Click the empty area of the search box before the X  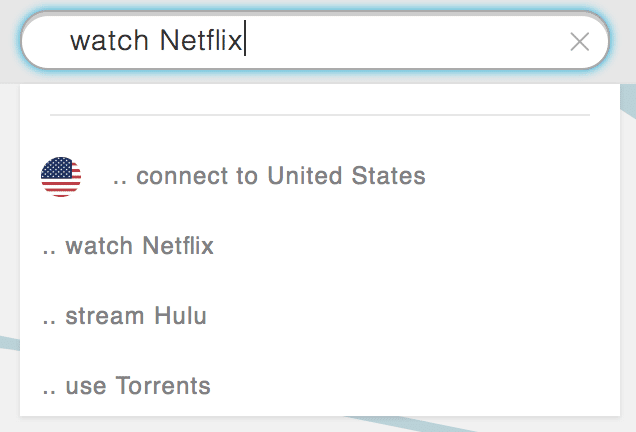coord(406,41)
